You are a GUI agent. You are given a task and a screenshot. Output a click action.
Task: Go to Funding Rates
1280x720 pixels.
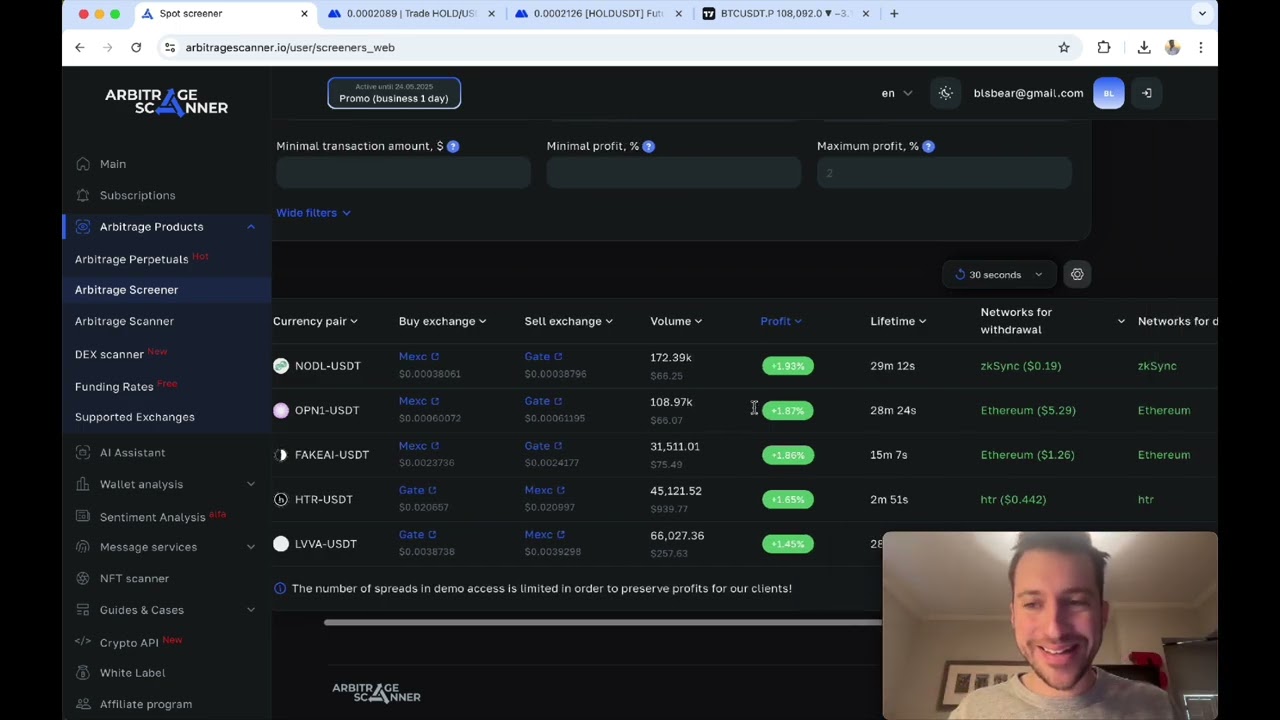pyautogui.click(x=114, y=386)
